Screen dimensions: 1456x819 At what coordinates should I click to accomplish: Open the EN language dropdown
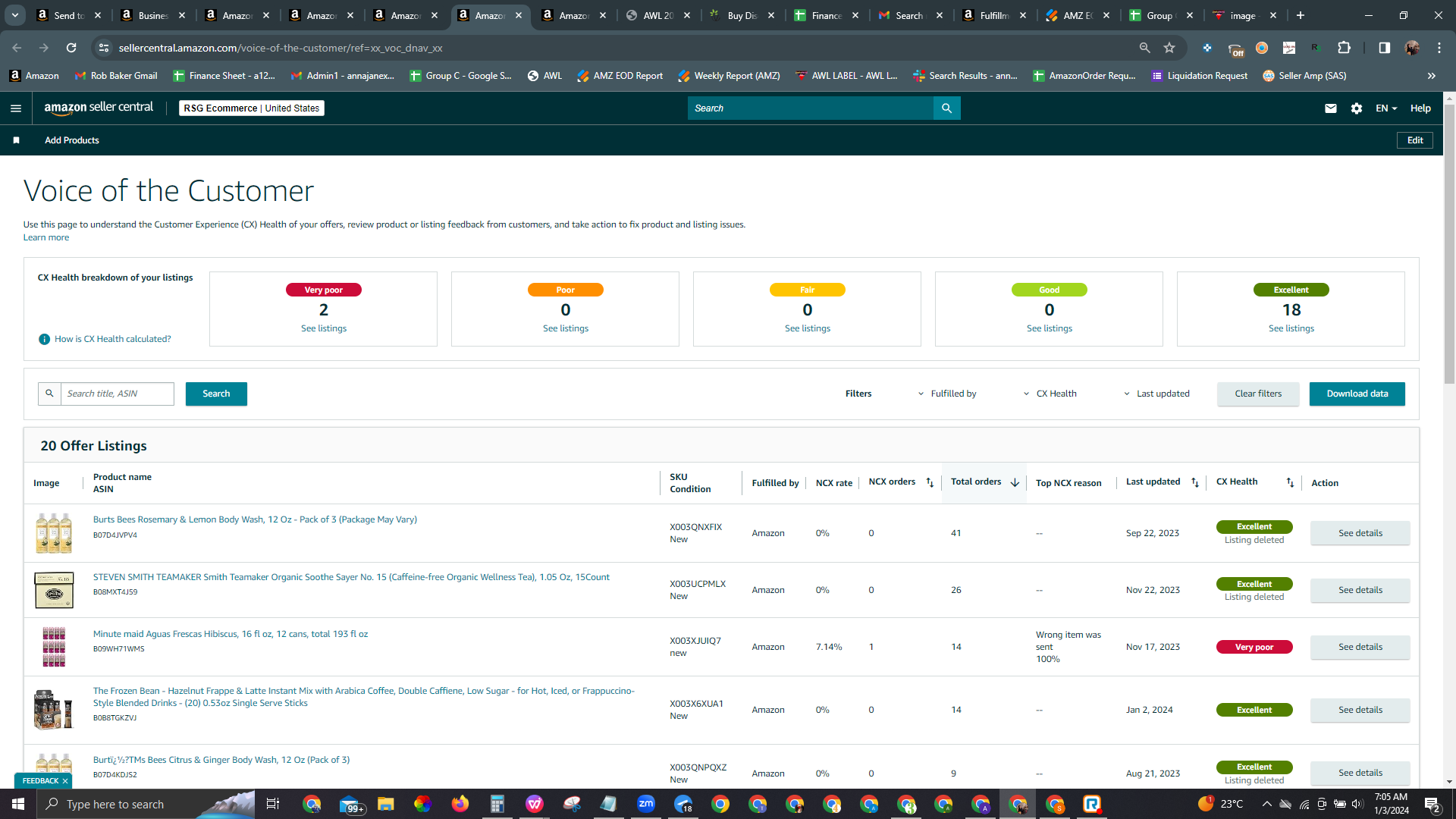[1386, 108]
